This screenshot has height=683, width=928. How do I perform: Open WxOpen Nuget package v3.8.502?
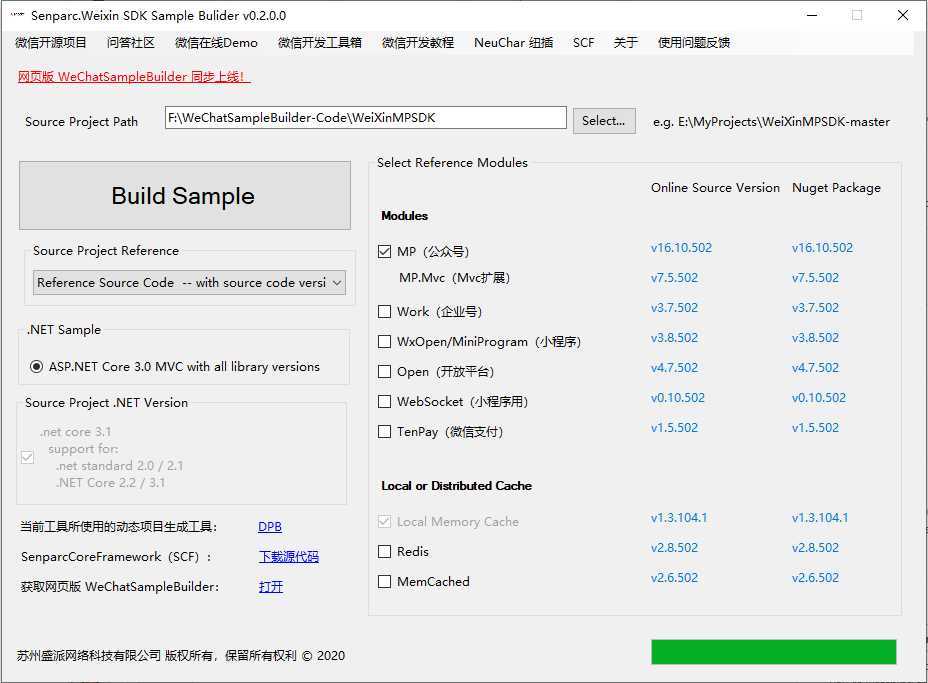(815, 338)
